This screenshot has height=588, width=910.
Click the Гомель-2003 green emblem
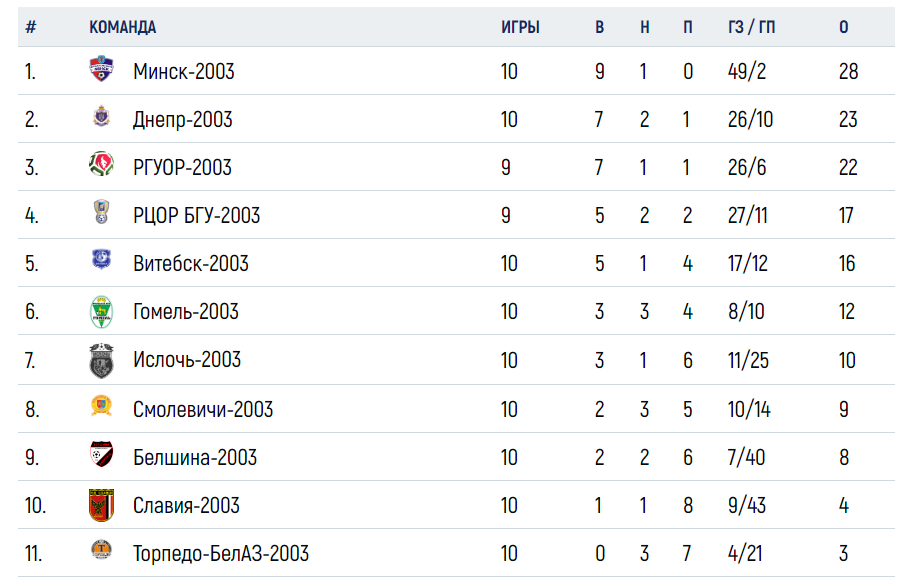pos(102,312)
